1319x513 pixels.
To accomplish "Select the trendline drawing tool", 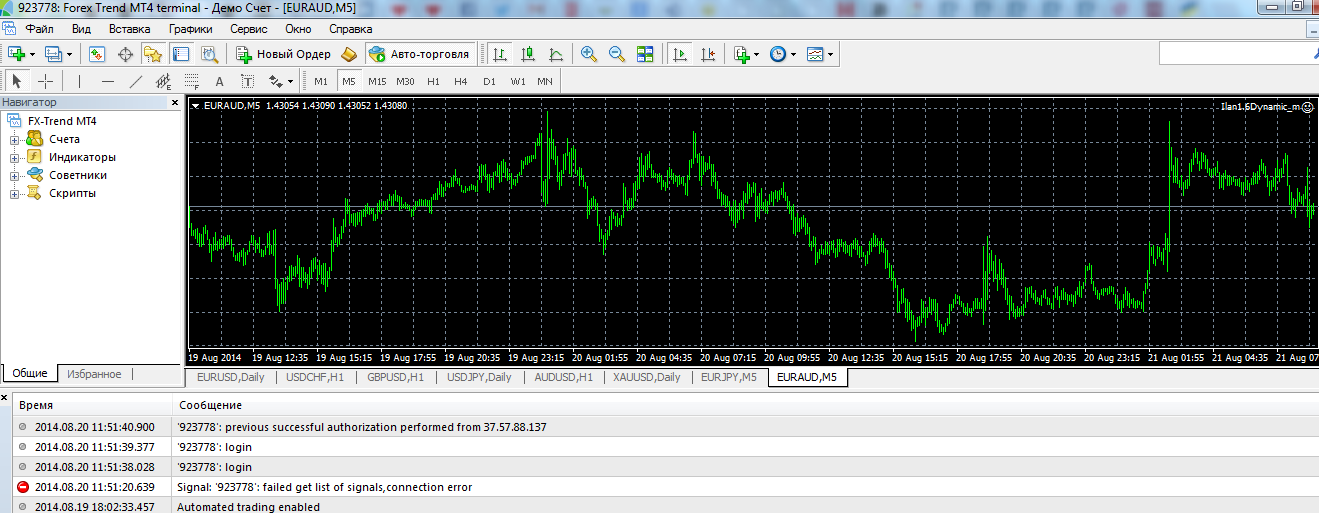I will (x=136, y=81).
